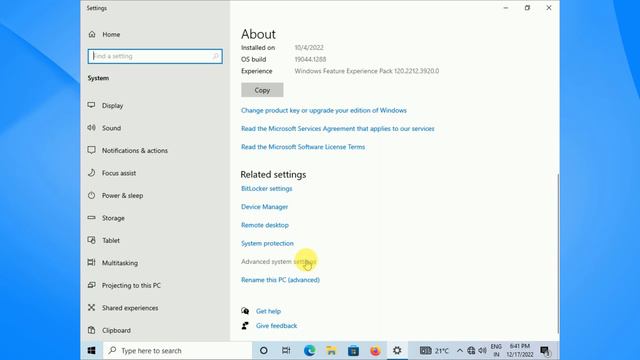Click the taskbar Type here to search box
Viewport: 640px width, 360px height.
click(178, 351)
